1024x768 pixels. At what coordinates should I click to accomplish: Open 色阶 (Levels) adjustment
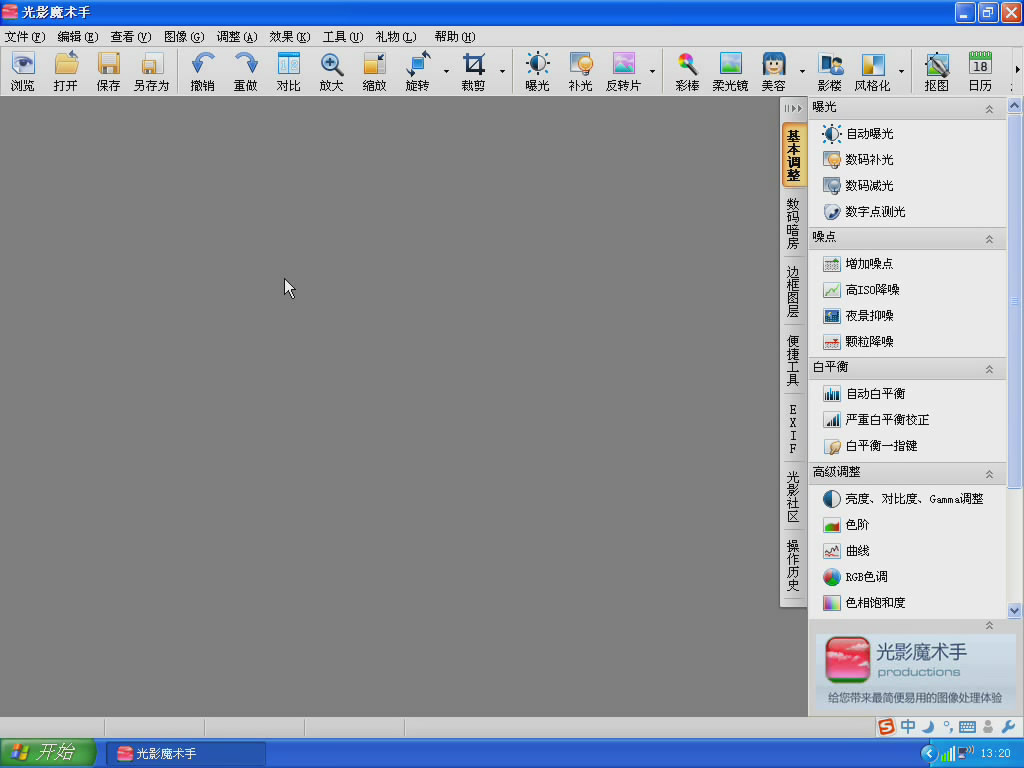pos(846,525)
